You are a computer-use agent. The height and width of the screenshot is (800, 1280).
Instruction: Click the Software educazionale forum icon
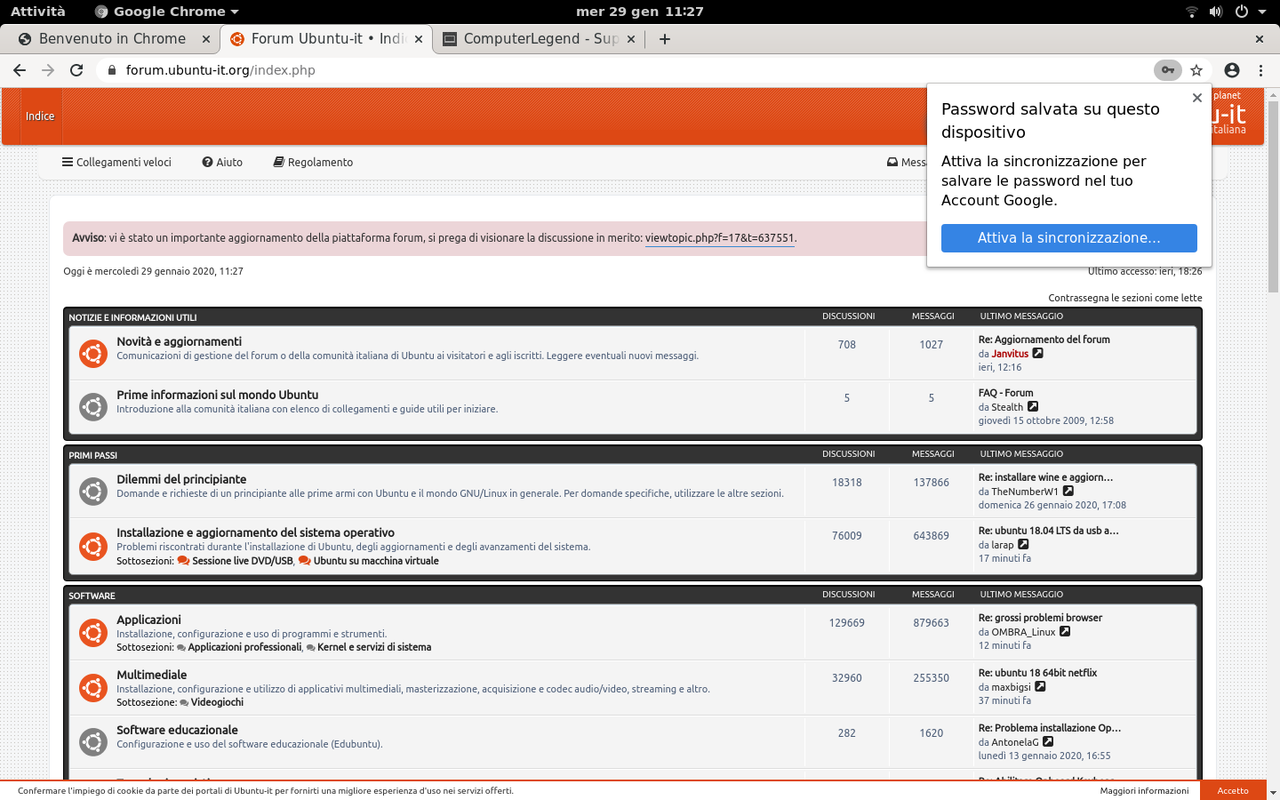click(93, 742)
